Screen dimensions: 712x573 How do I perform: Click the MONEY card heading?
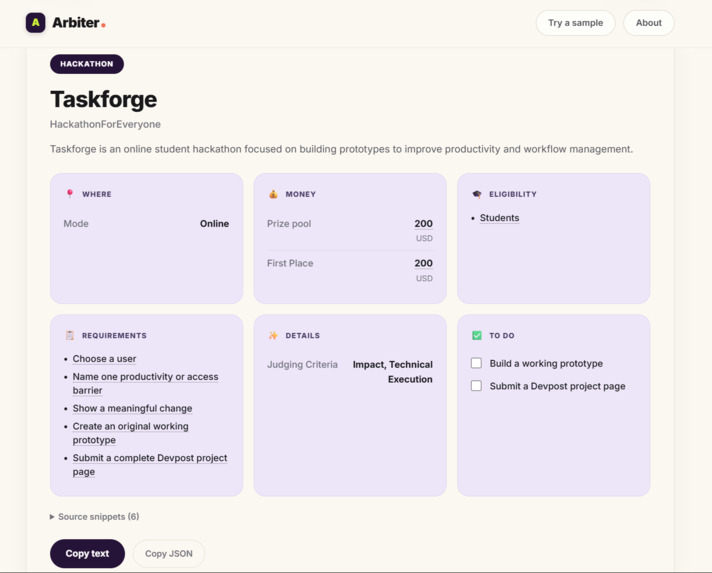click(x=301, y=194)
